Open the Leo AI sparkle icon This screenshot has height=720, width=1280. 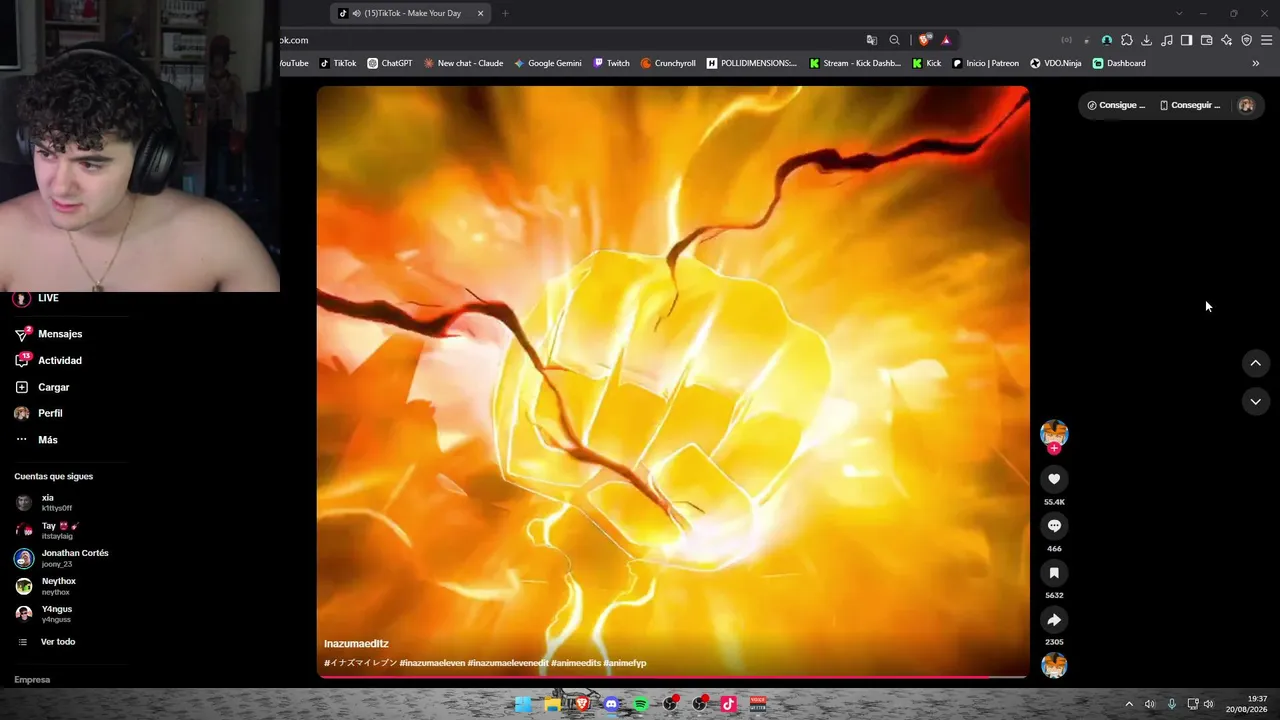pyautogui.click(x=1227, y=40)
